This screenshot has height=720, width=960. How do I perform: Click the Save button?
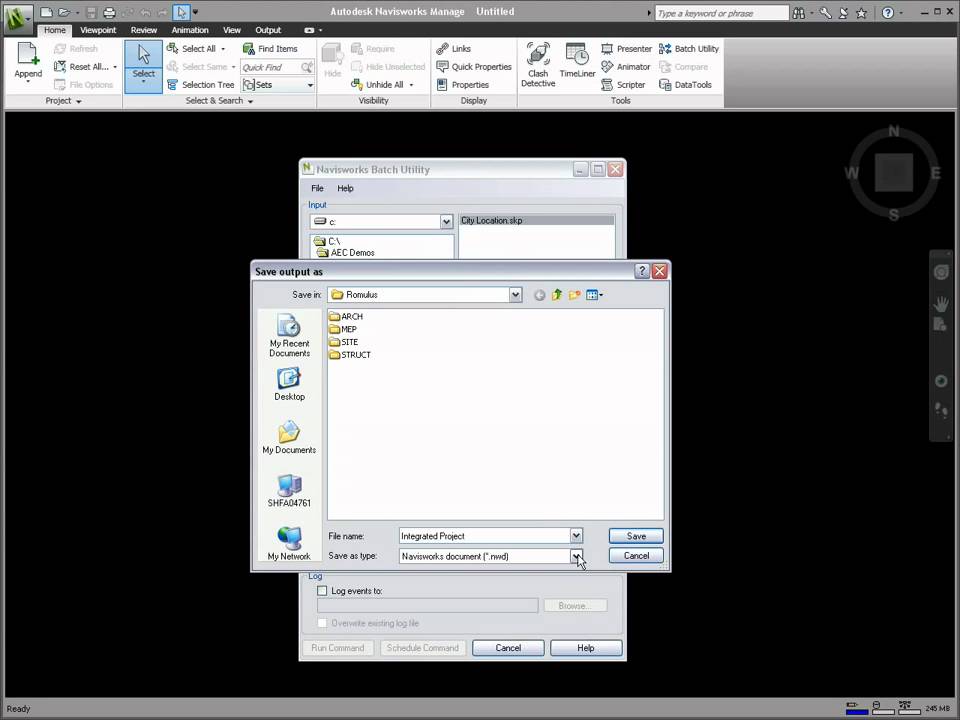click(x=636, y=536)
